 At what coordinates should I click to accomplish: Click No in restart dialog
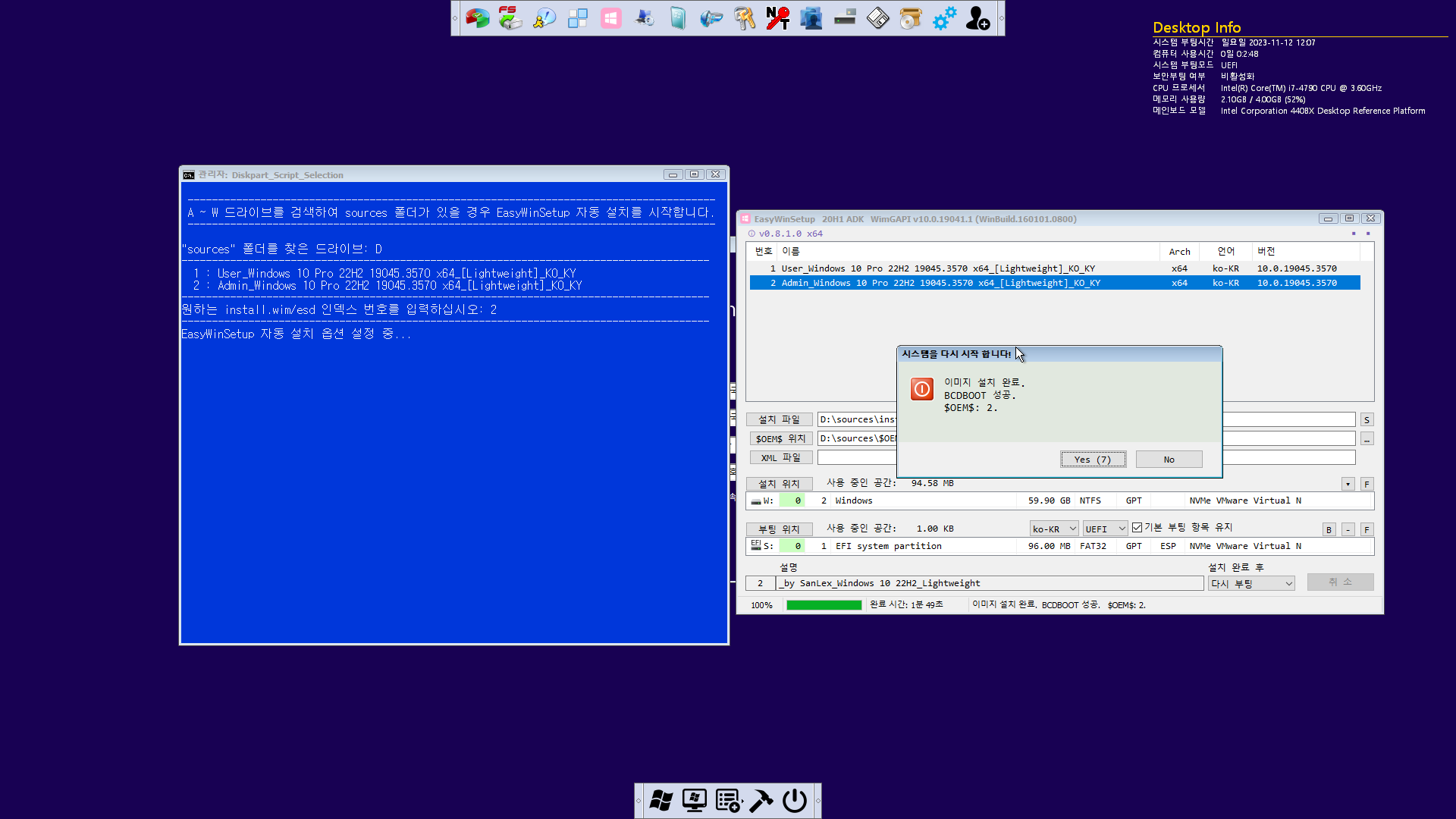pyautogui.click(x=1169, y=460)
